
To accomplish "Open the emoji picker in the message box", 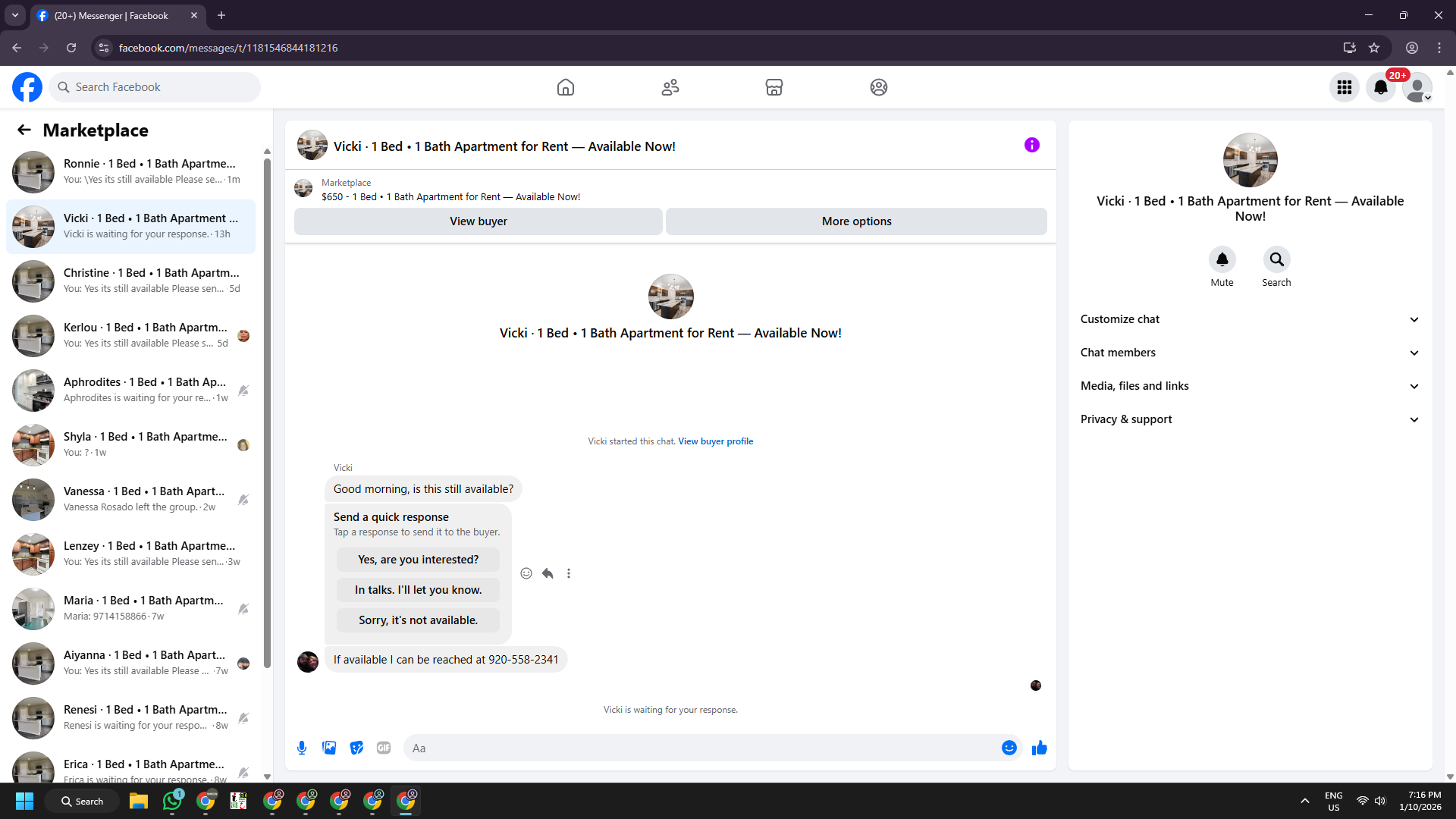I will (x=1009, y=748).
